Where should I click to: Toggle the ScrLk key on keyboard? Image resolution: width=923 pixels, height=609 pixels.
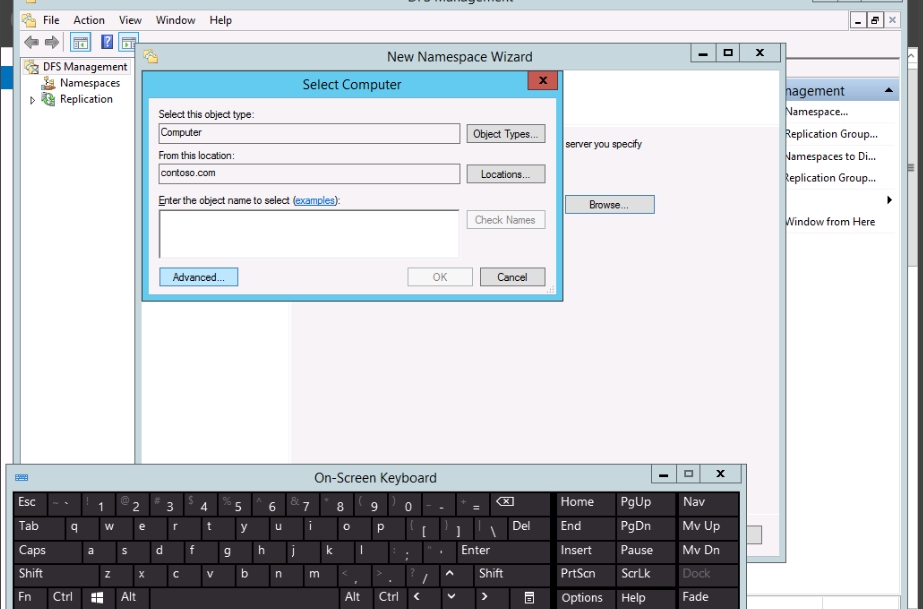click(646, 574)
